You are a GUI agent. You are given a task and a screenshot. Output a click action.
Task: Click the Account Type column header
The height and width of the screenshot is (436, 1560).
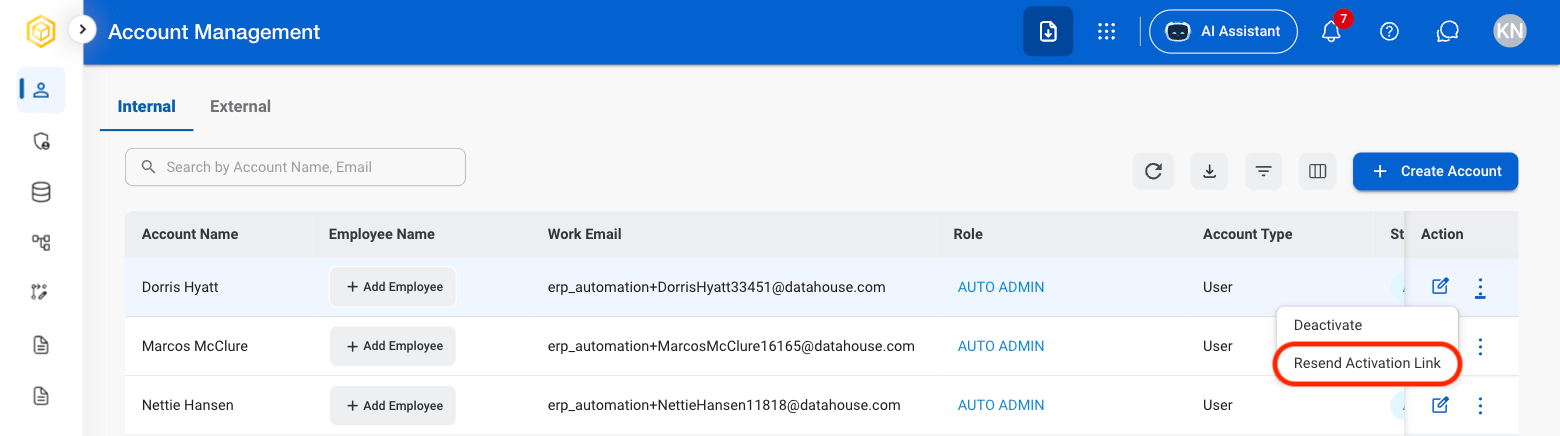coord(1247,234)
